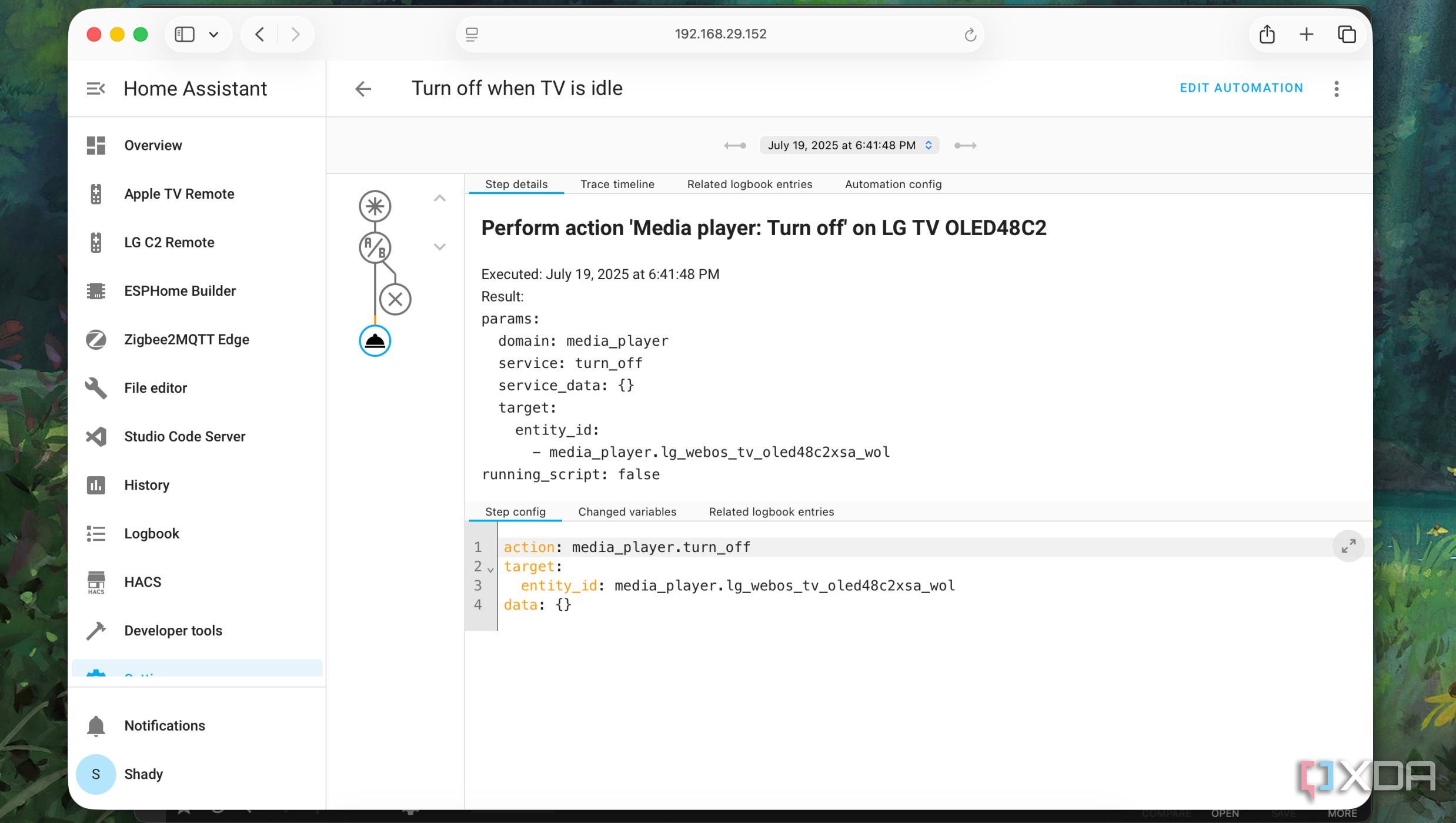The height and width of the screenshot is (823, 1456).
Task: Open LG C2 Remote panel
Action: [x=197, y=242]
